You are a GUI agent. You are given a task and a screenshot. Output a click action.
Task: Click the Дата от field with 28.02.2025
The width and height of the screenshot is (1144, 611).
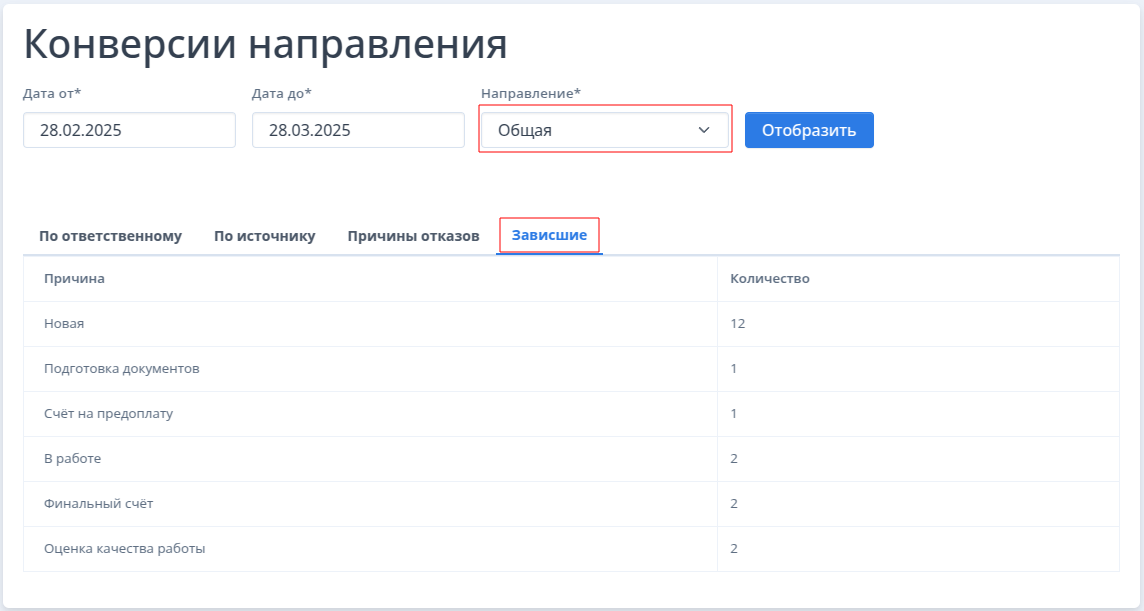click(x=129, y=130)
